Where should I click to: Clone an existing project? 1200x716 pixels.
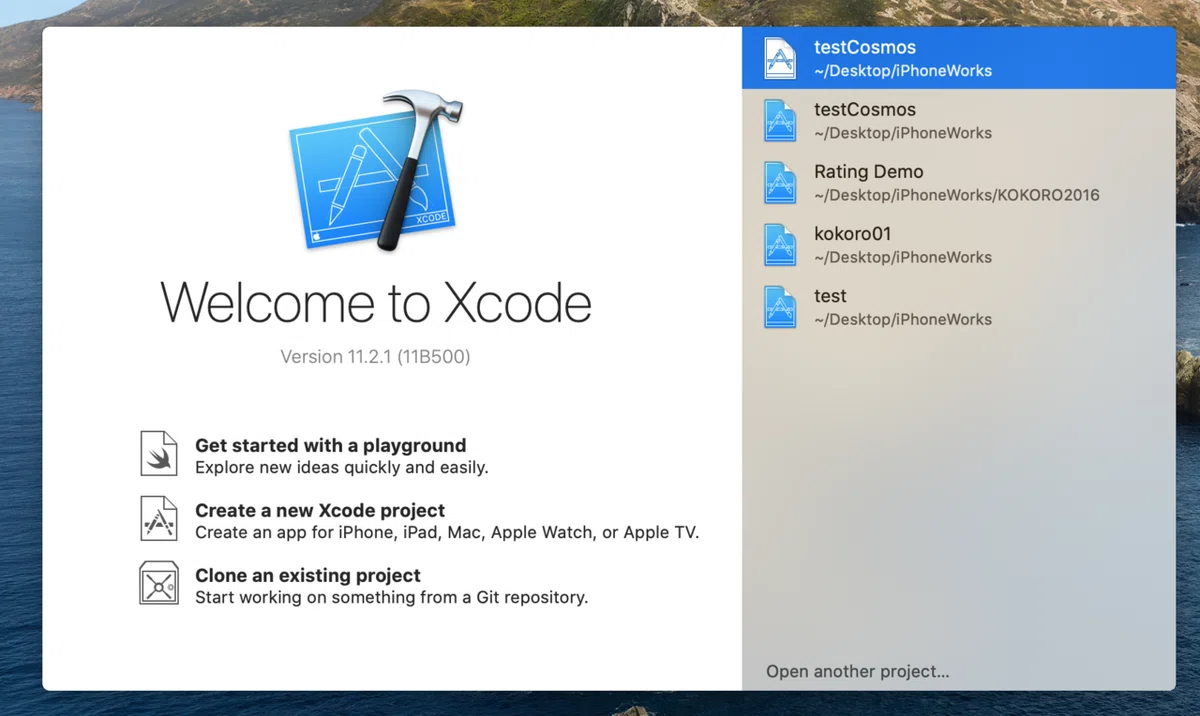(308, 575)
